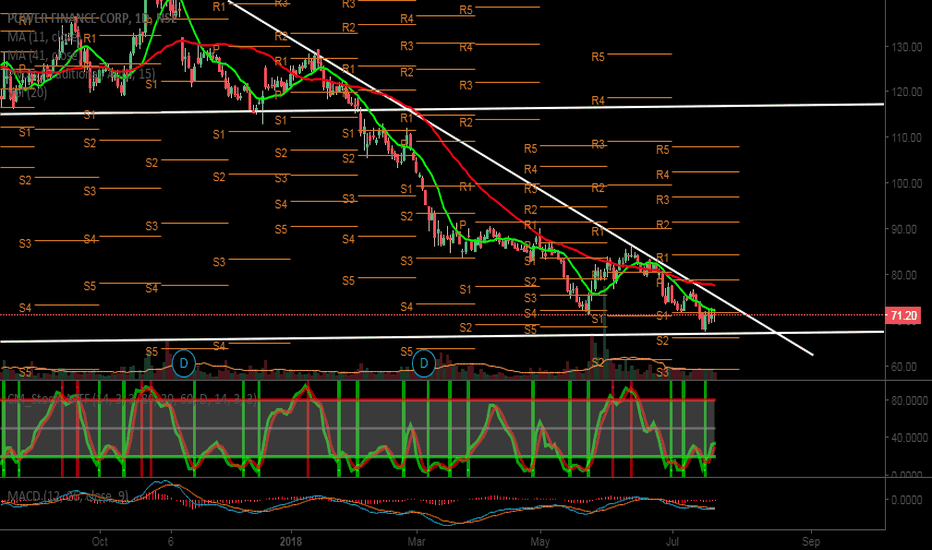Select the 71.20 current price tag
The image size is (932, 550).
click(903, 315)
